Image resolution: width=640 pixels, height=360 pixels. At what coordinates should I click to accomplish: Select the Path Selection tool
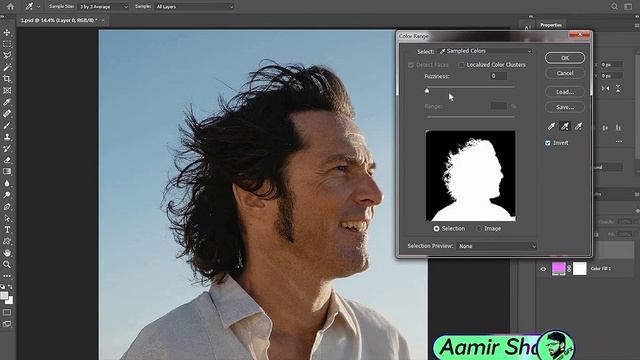click(x=7, y=218)
